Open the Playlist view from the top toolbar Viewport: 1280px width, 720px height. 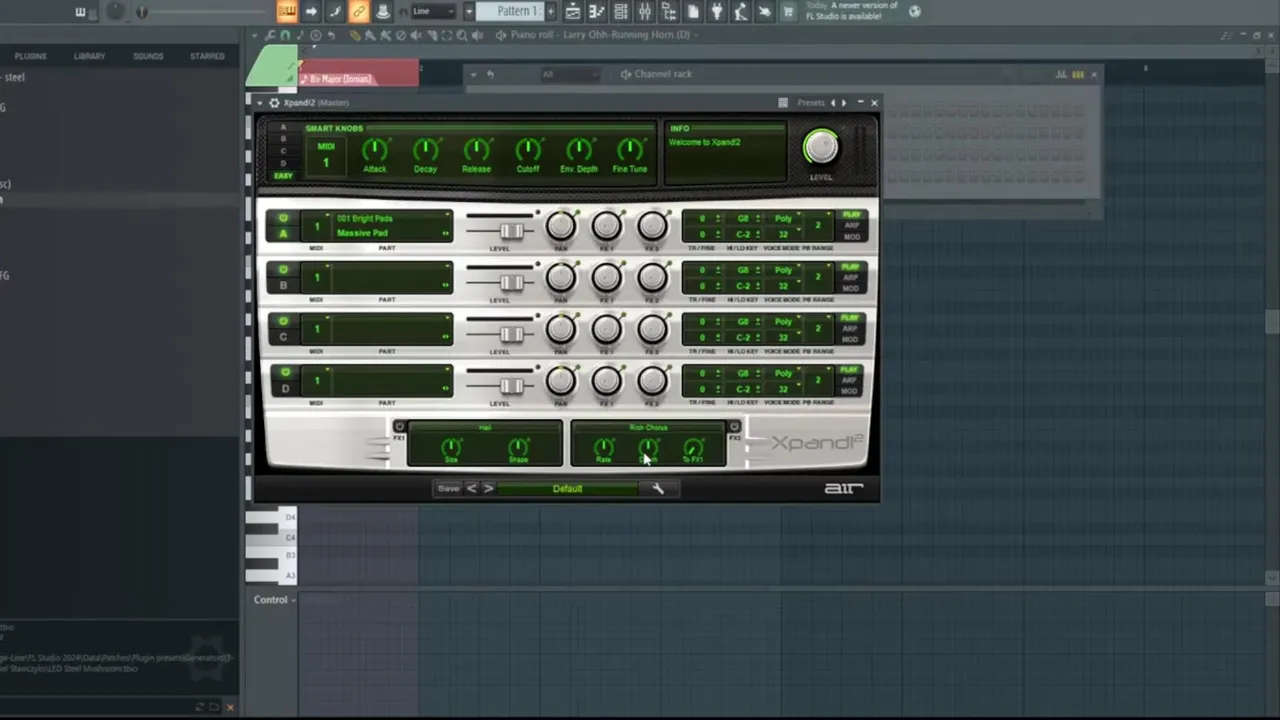click(573, 11)
